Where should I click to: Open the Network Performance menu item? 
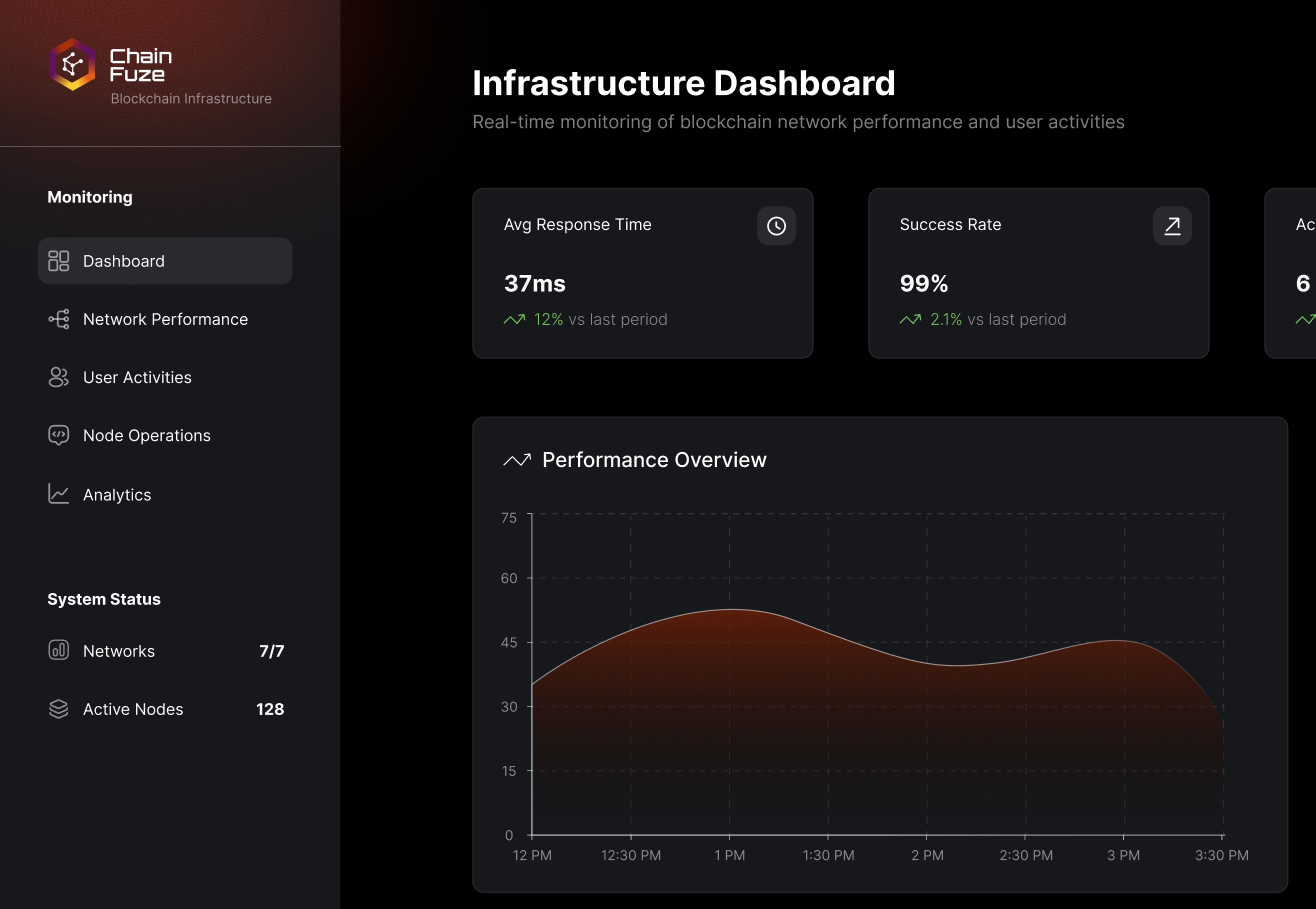pyautogui.click(x=165, y=319)
